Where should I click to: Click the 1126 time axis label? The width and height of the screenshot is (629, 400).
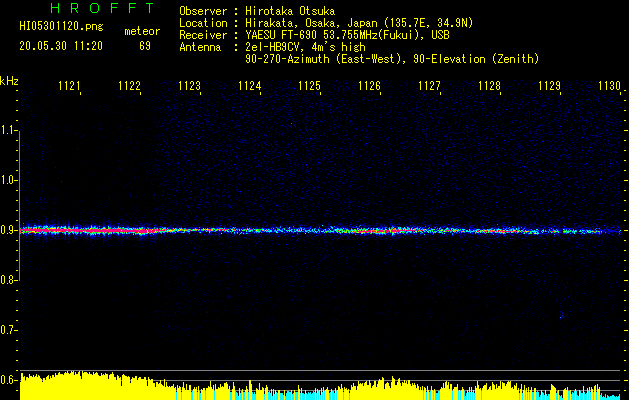click(x=369, y=86)
